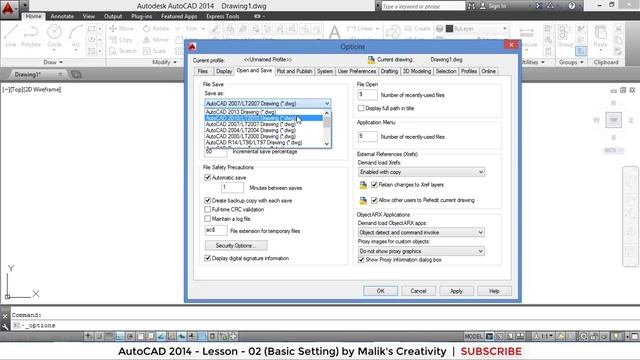This screenshot has height=360, width=640.
Task: Switch to the Drafting tab in Options
Action: click(x=389, y=71)
